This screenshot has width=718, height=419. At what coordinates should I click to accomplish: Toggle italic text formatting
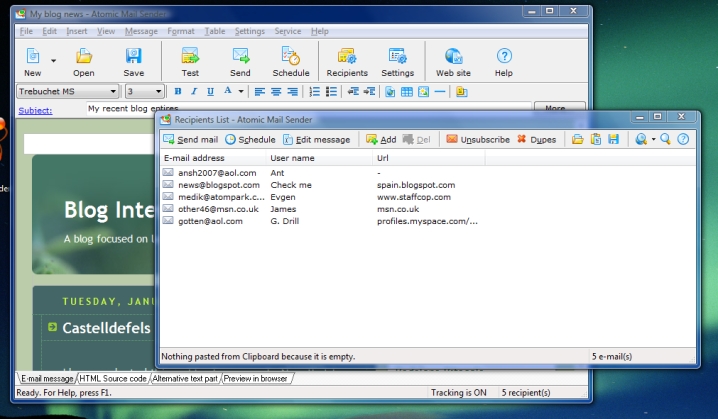tap(194, 92)
